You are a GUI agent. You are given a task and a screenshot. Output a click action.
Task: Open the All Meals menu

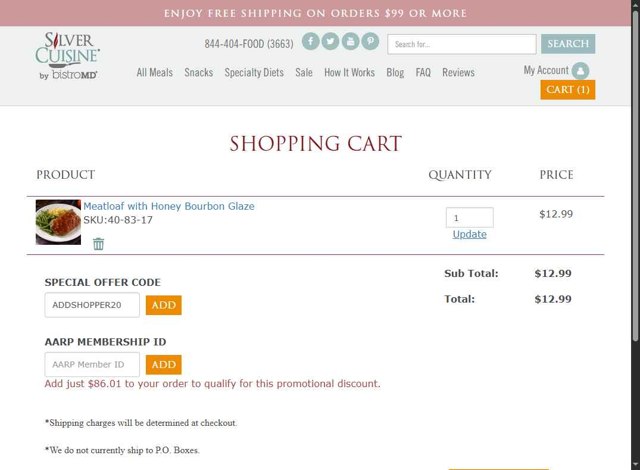(155, 73)
